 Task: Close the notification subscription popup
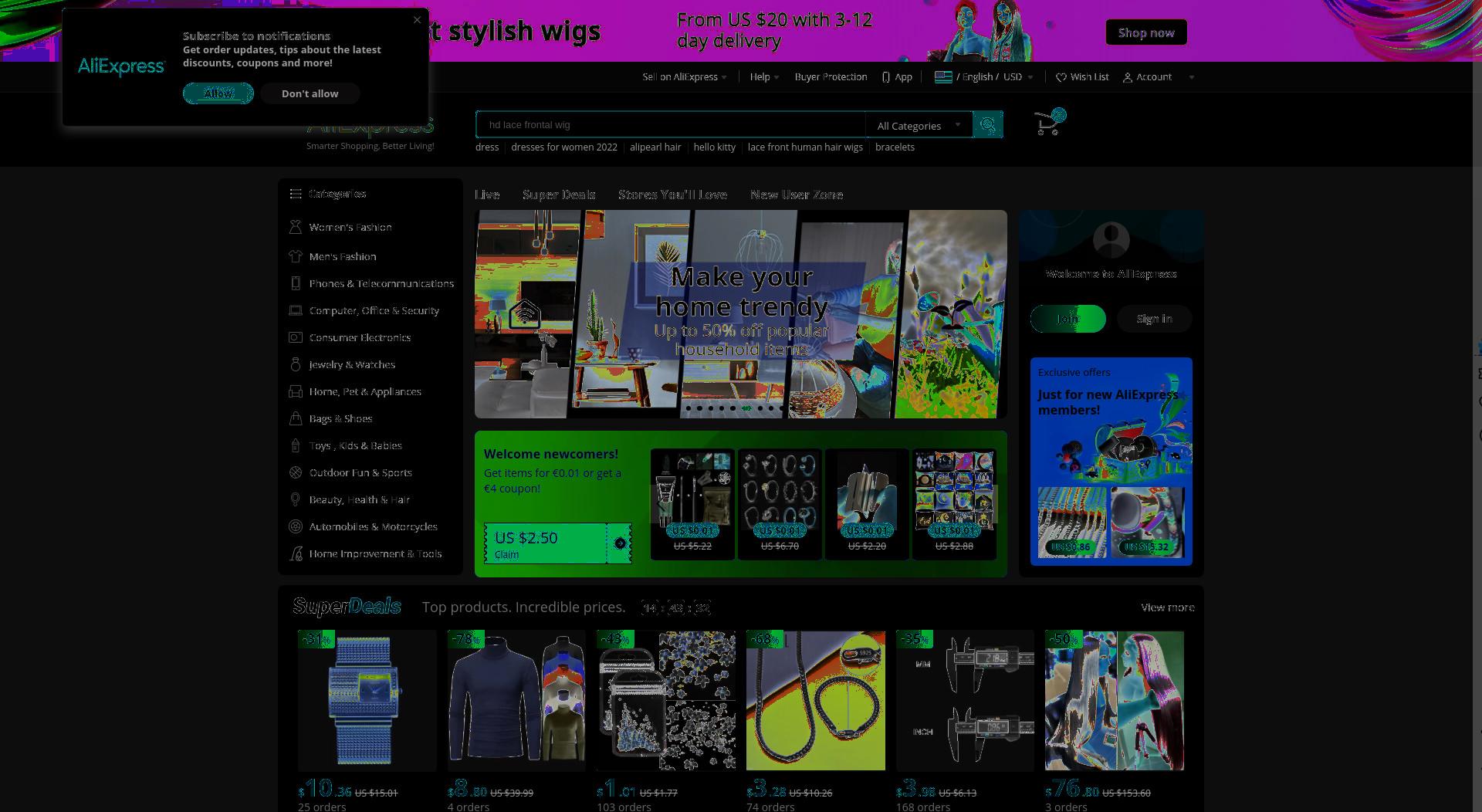pos(417,20)
